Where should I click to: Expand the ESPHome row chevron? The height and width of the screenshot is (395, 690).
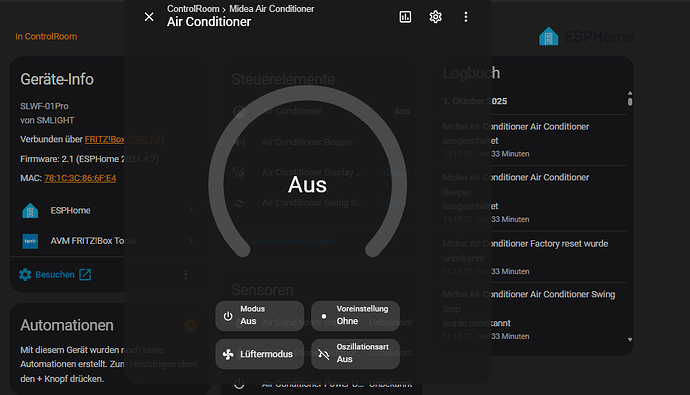(x=191, y=211)
